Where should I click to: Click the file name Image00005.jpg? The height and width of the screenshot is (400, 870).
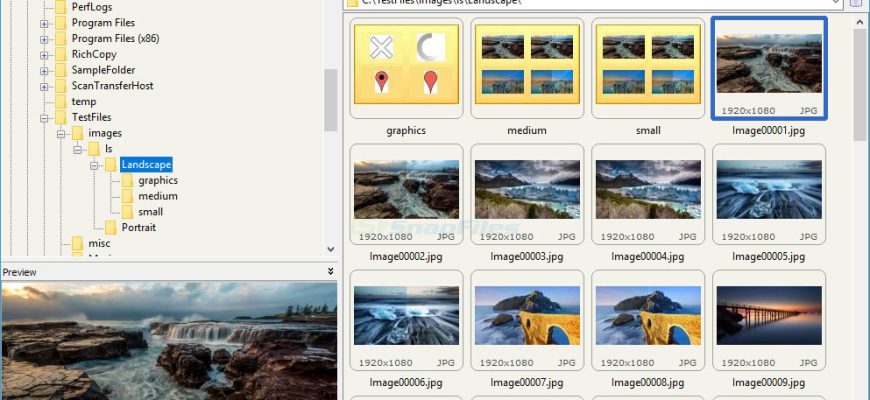coord(768,257)
